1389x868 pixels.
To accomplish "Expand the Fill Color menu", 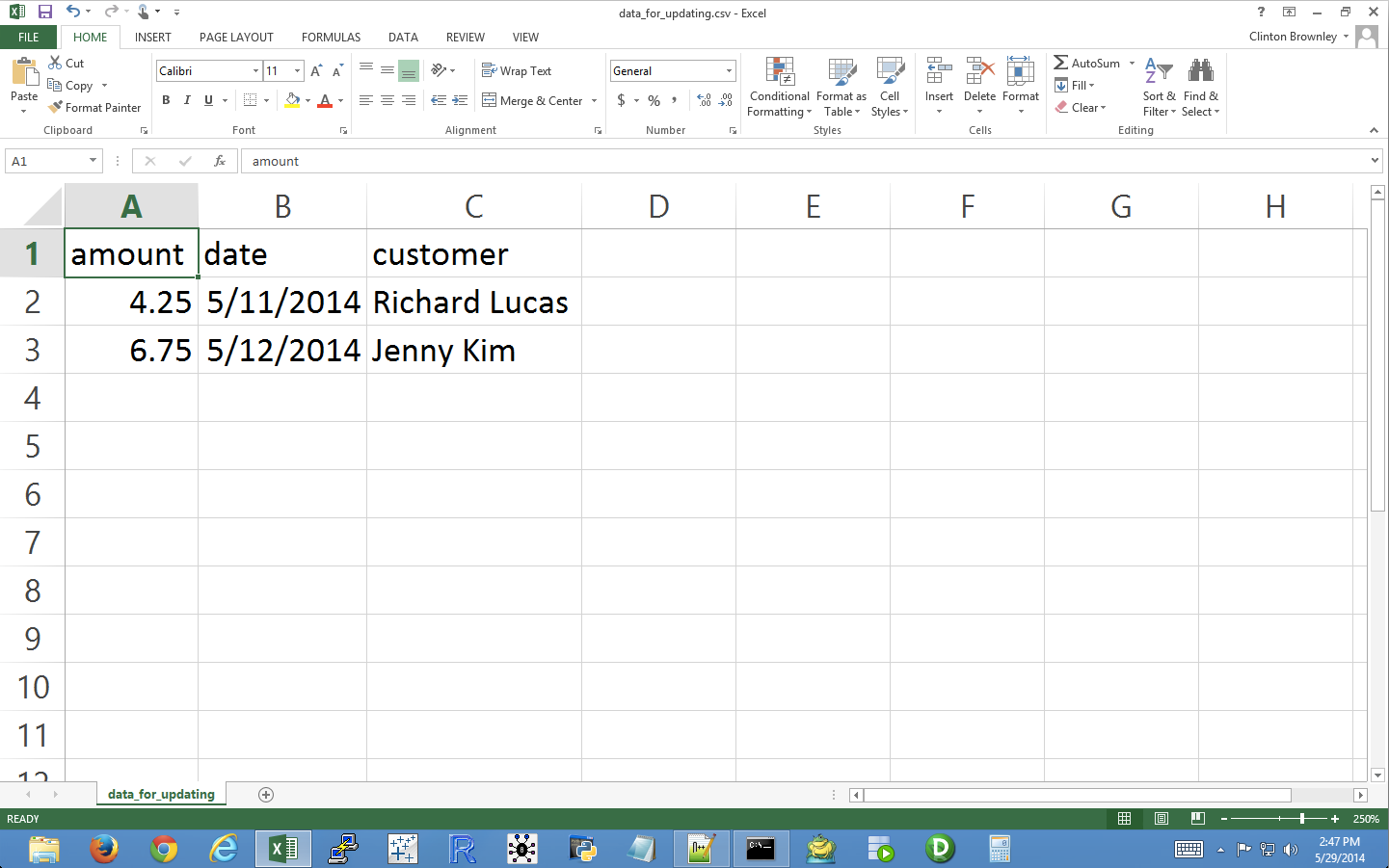I will tap(307, 100).
